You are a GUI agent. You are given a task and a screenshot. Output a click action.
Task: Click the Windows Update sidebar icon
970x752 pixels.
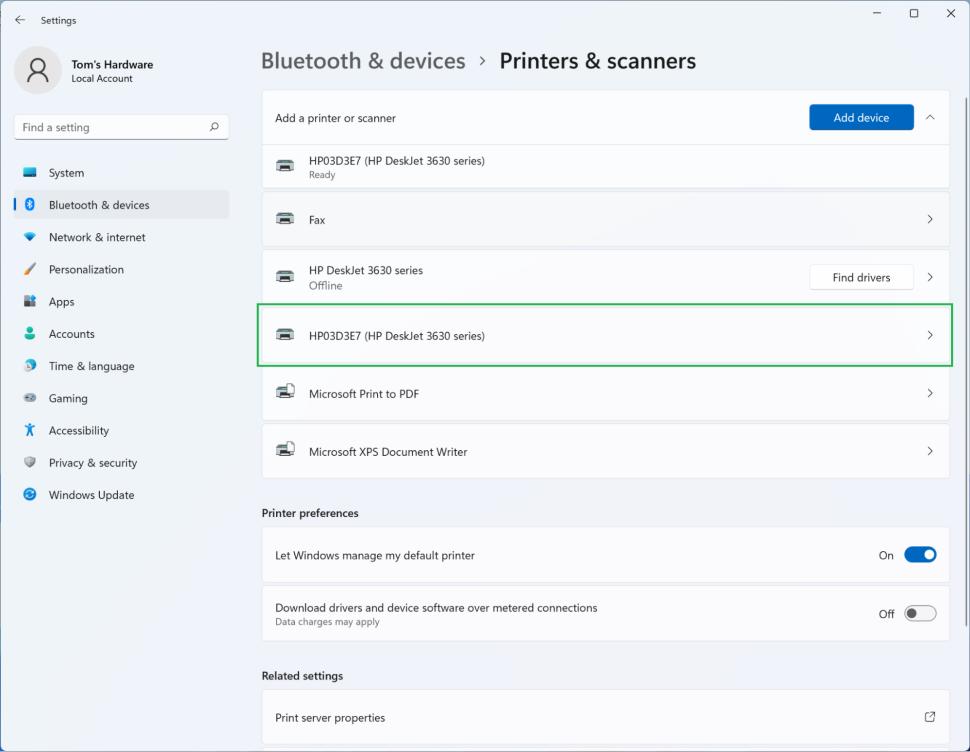coord(30,495)
